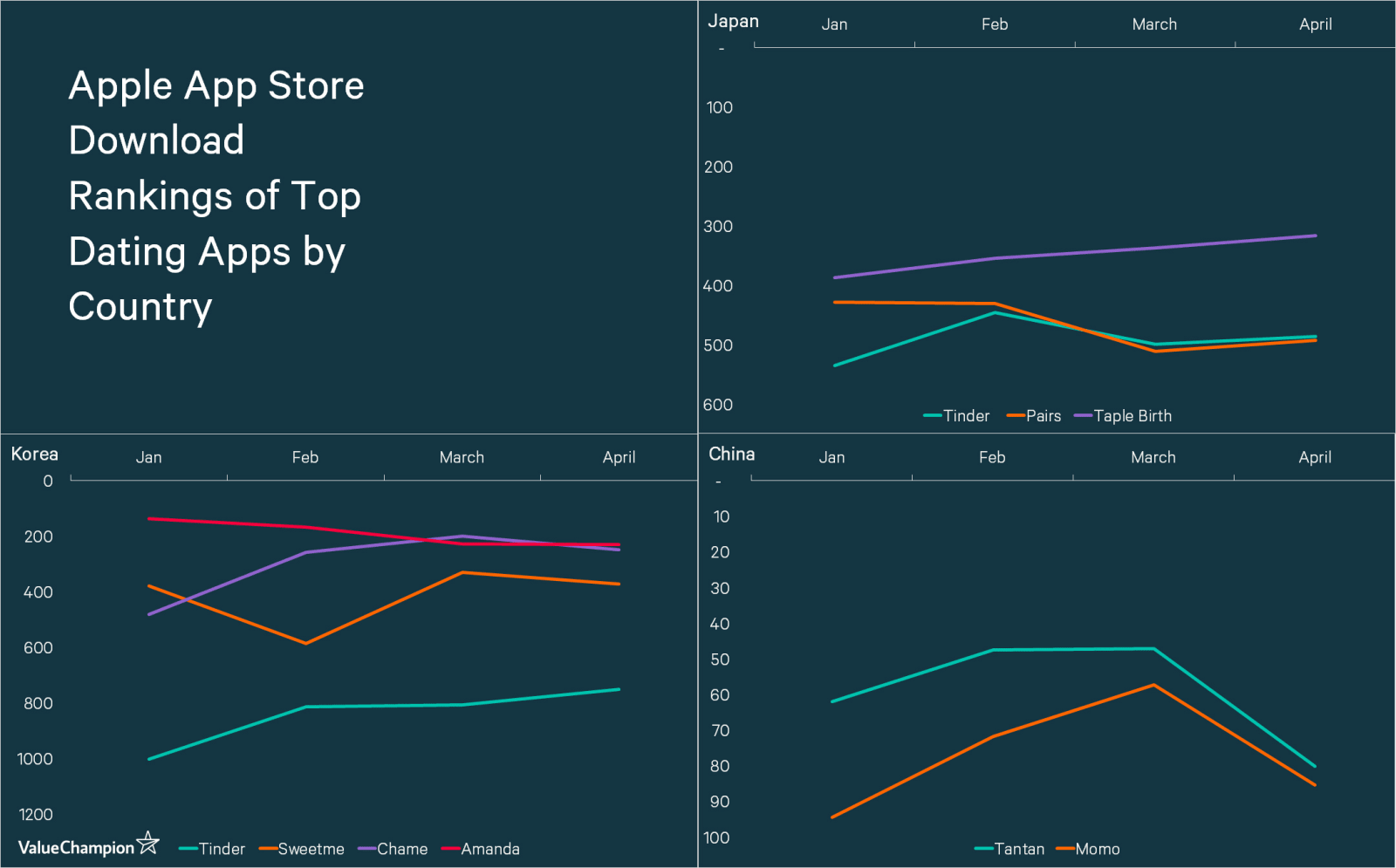1396x868 pixels.
Task: Click the April label in the Japan chart
Action: [1315, 24]
